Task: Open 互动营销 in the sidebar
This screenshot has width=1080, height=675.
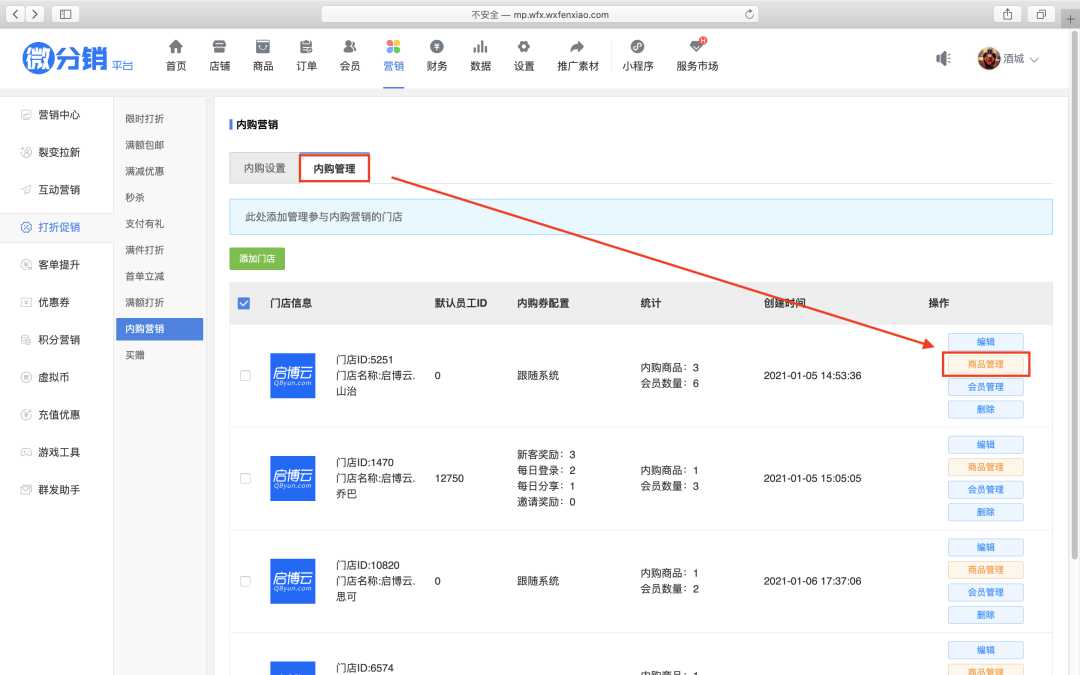Action: (x=59, y=190)
